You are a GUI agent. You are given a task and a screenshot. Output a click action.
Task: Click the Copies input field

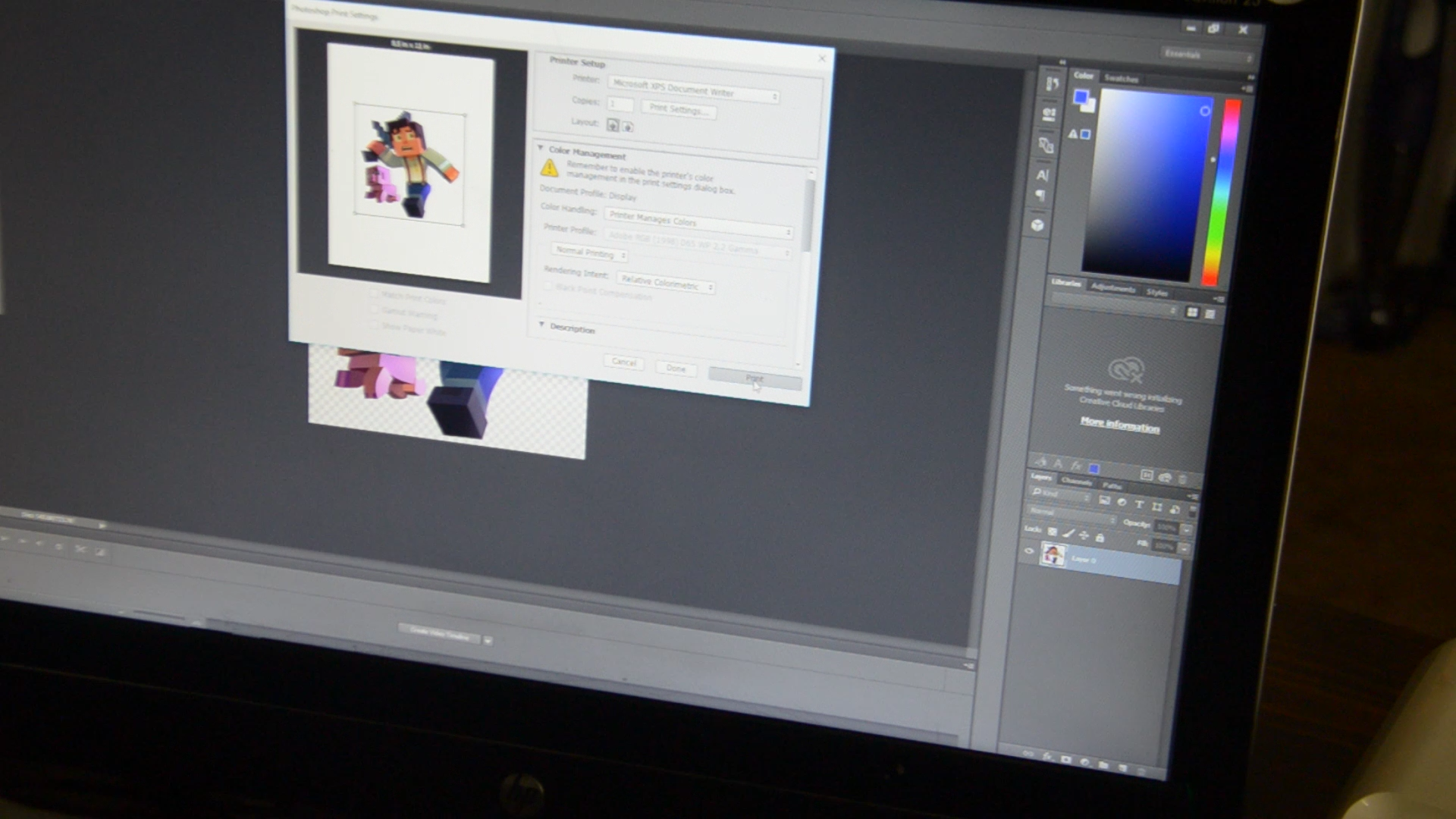(x=620, y=104)
